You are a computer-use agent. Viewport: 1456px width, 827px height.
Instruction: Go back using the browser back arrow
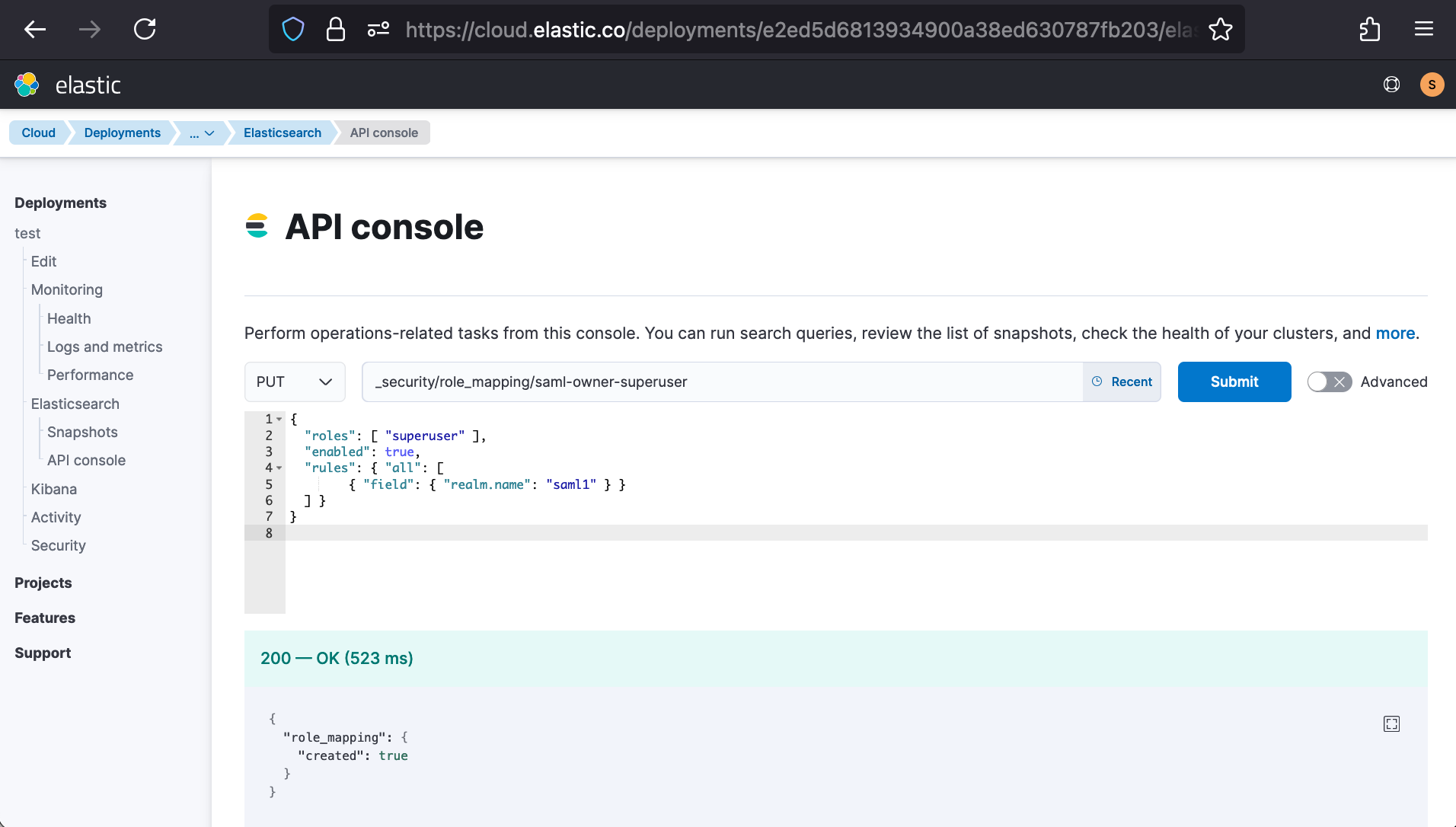pyautogui.click(x=35, y=30)
